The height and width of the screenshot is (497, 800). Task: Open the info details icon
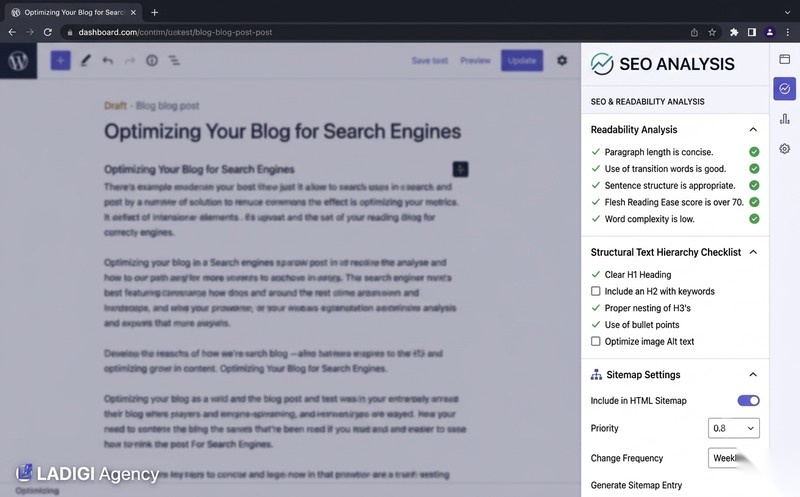(x=152, y=61)
